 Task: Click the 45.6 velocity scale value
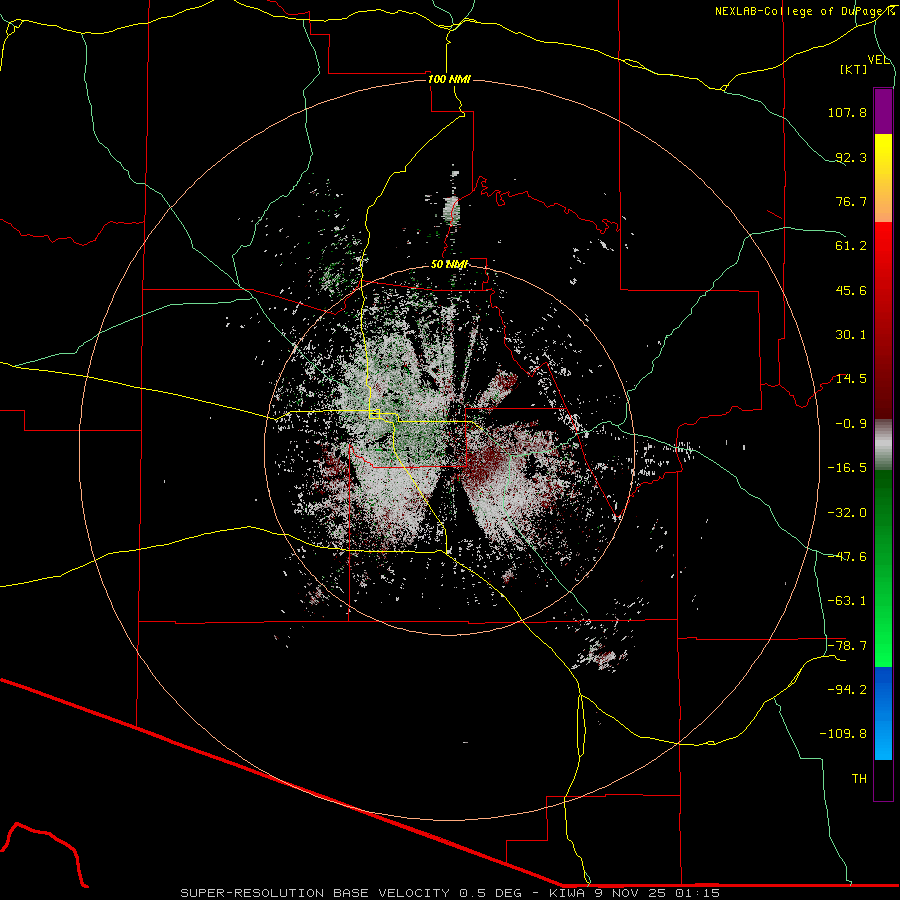(851, 290)
